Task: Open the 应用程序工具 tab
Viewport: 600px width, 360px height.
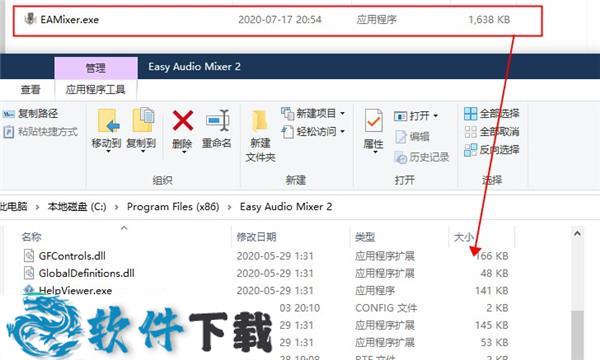Action: 96,90
